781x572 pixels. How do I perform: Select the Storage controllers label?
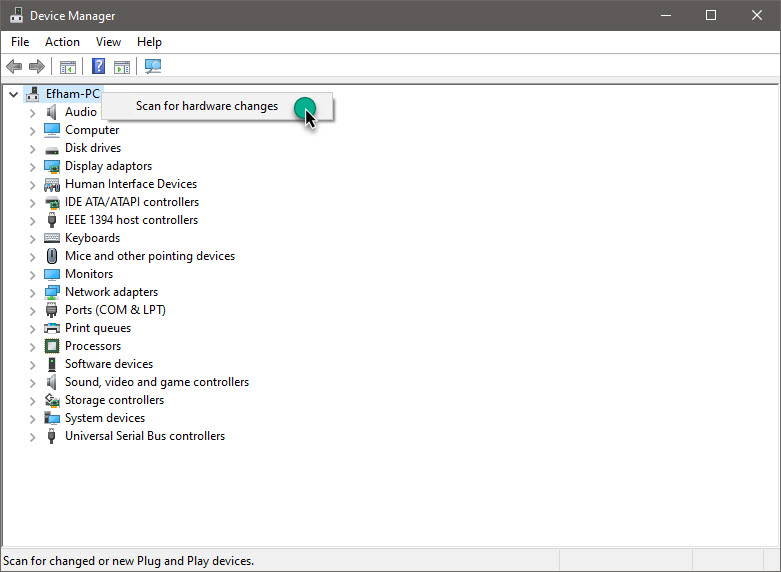pos(115,400)
